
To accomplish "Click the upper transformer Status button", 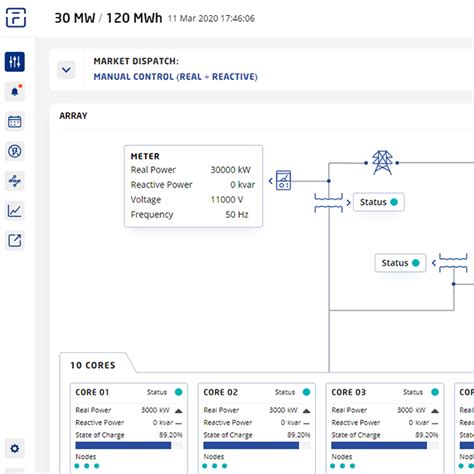I will (379, 202).
